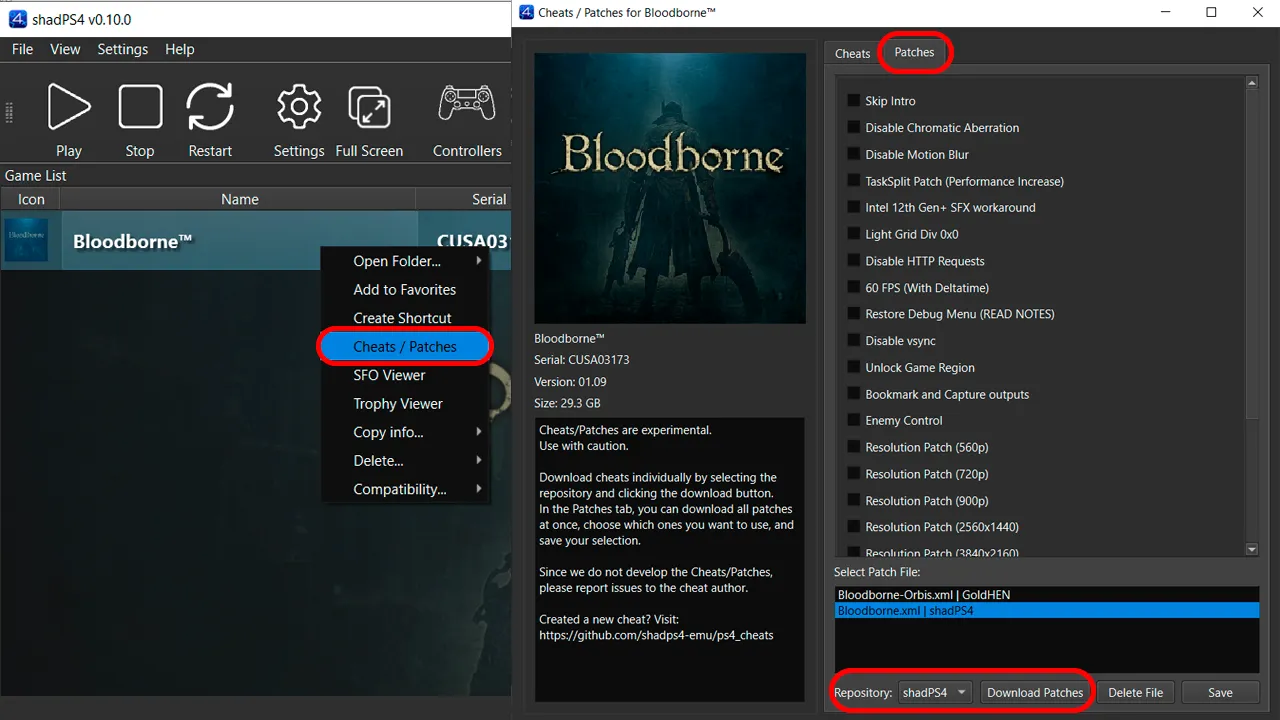Click the Stop icon in shadPS4 toolbar

click(x=140, y=107)
